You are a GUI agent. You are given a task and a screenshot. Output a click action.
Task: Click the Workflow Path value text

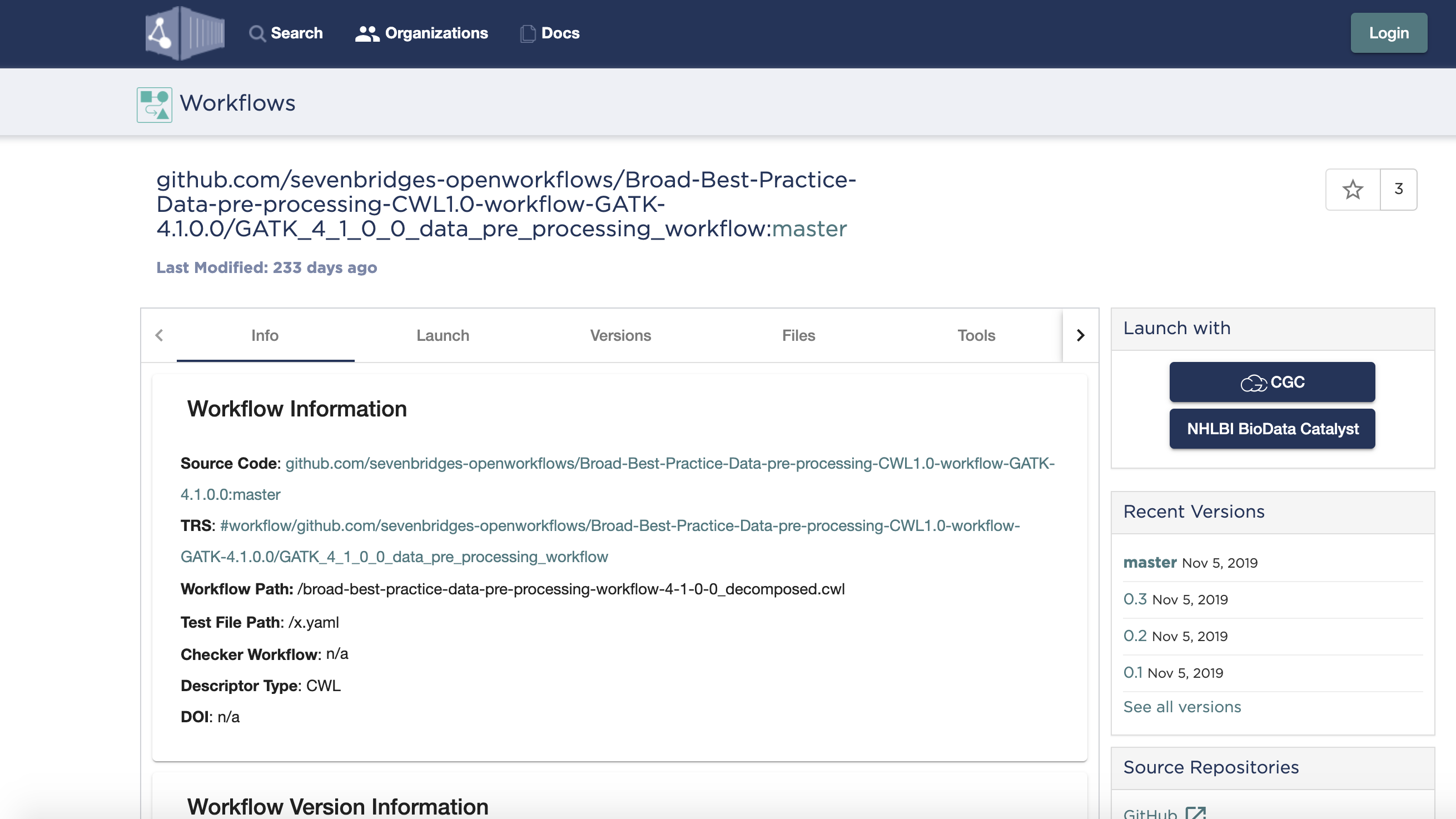(571, 589)
